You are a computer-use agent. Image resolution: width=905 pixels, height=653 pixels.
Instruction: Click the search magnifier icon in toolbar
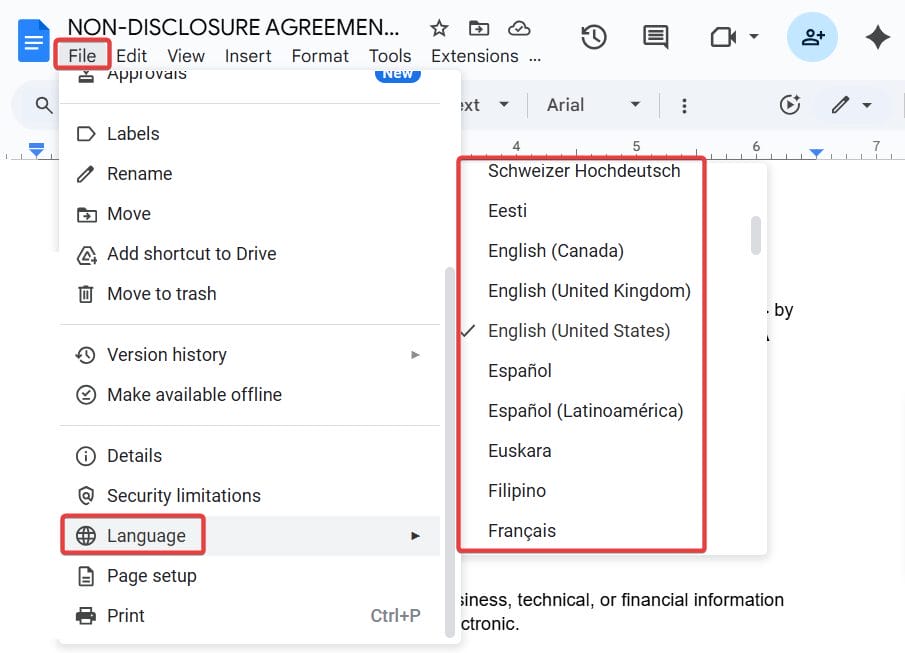pos(44,105)
